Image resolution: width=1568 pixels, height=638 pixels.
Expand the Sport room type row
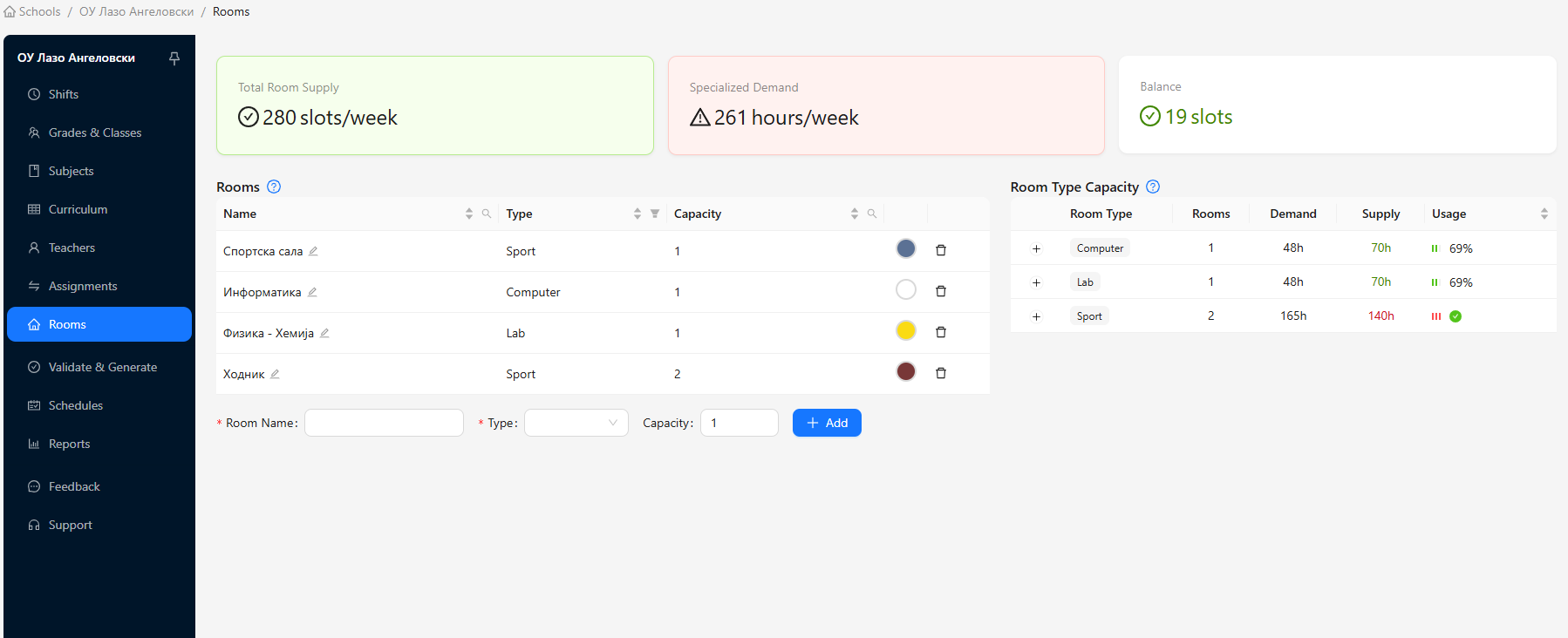[1036, 316]
